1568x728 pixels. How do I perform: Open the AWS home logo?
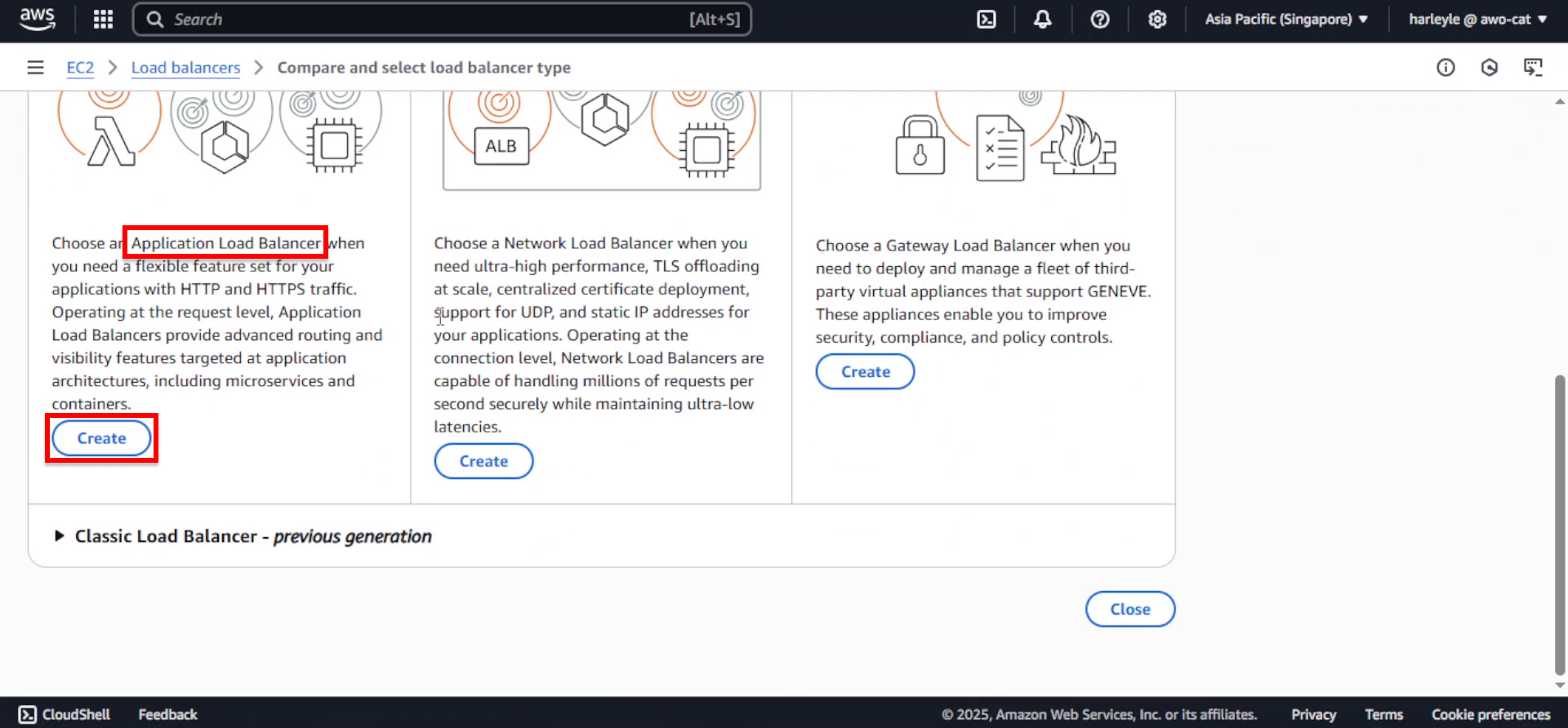click(x=38, y=19)
